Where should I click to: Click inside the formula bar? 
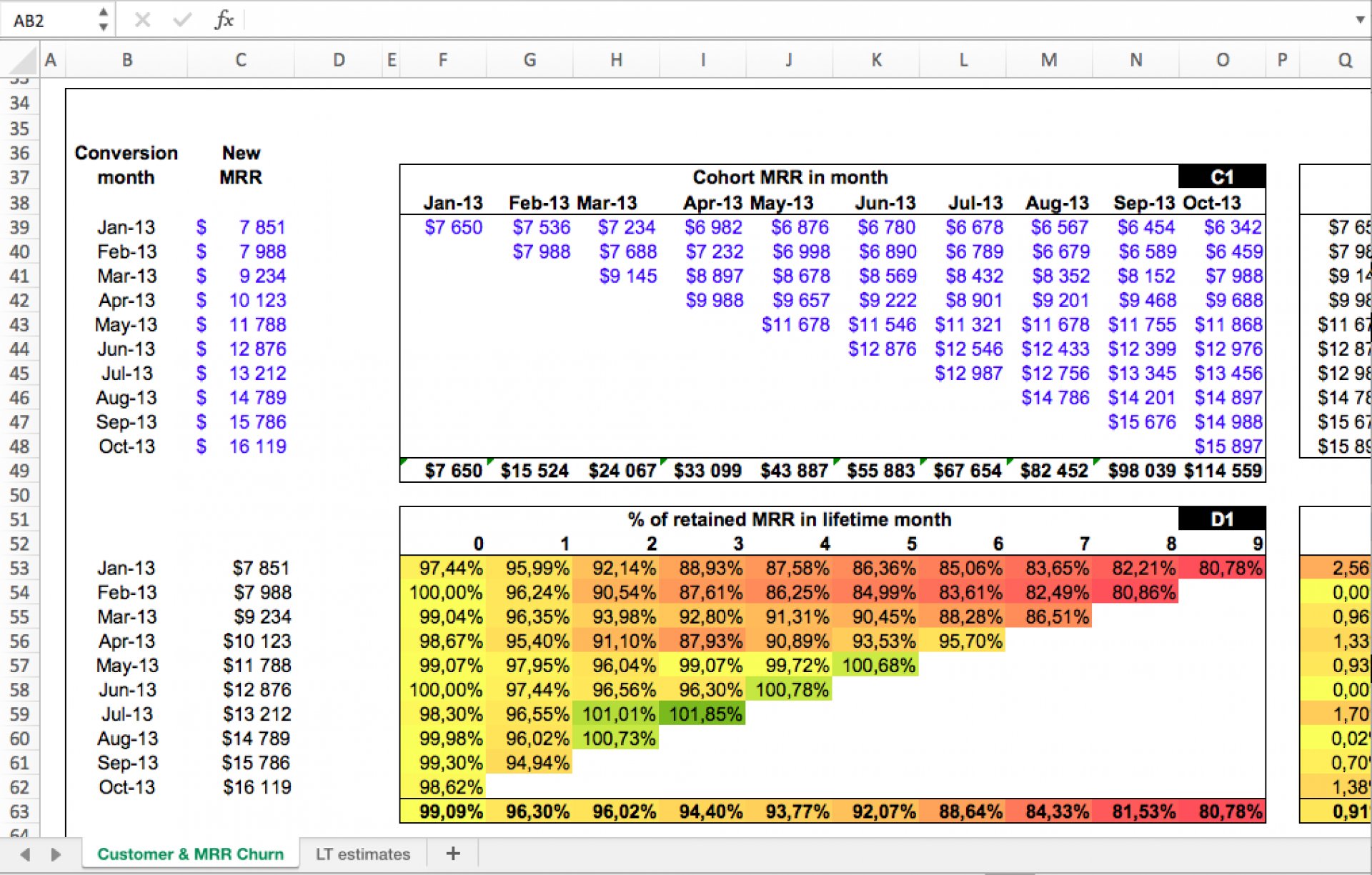[x=797, y=20]
